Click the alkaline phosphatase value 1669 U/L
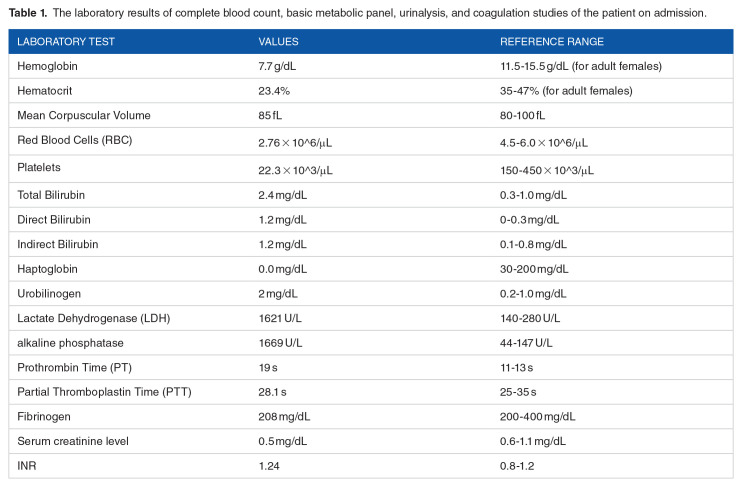The image size is (742, 487). click(280, 344)
